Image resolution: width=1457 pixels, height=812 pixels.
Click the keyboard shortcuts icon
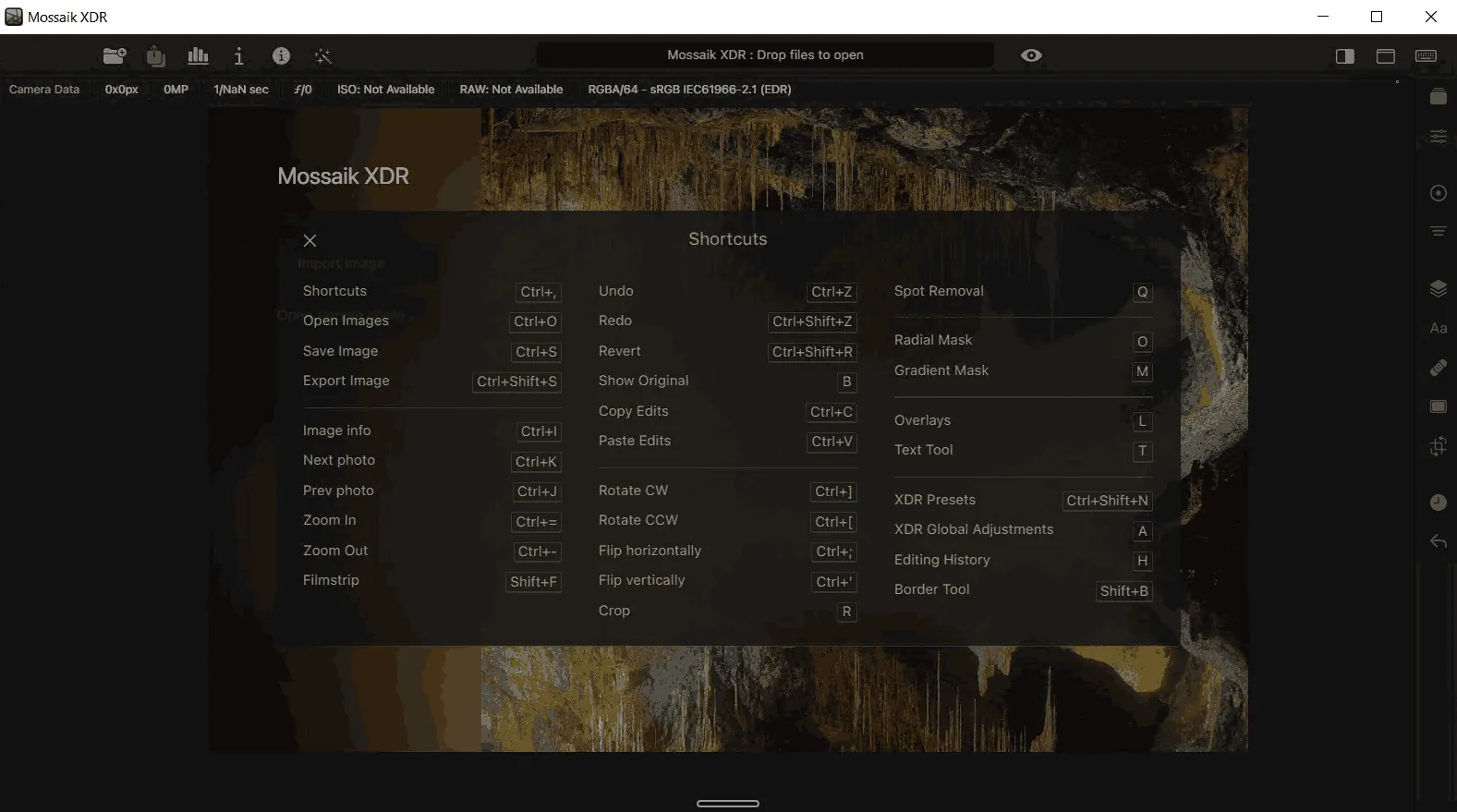point(1426,56)
